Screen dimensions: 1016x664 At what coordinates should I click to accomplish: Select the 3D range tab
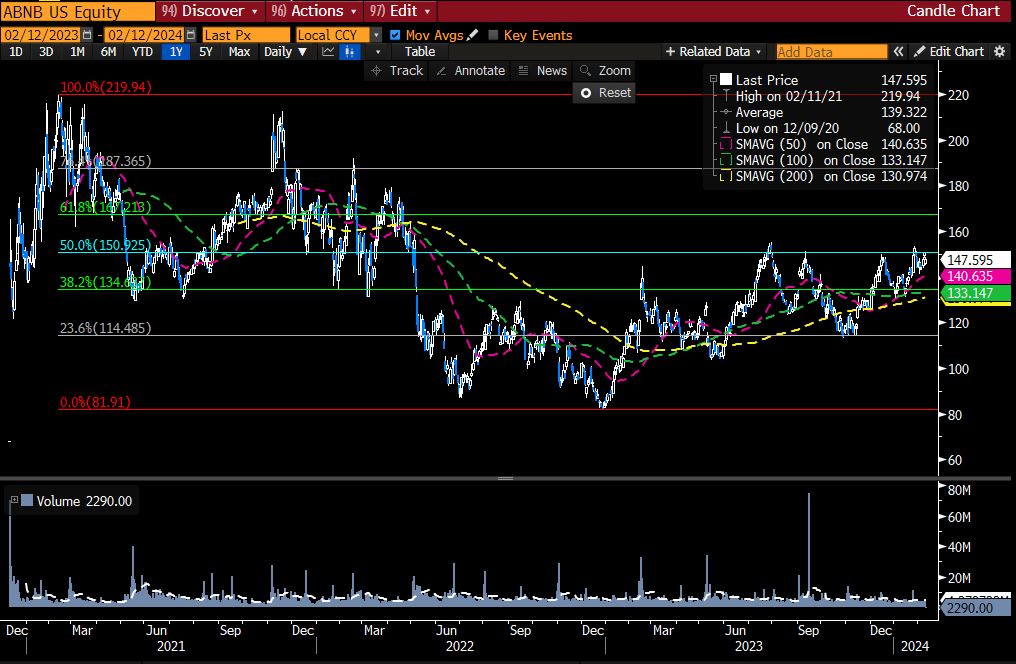point(46,52)
